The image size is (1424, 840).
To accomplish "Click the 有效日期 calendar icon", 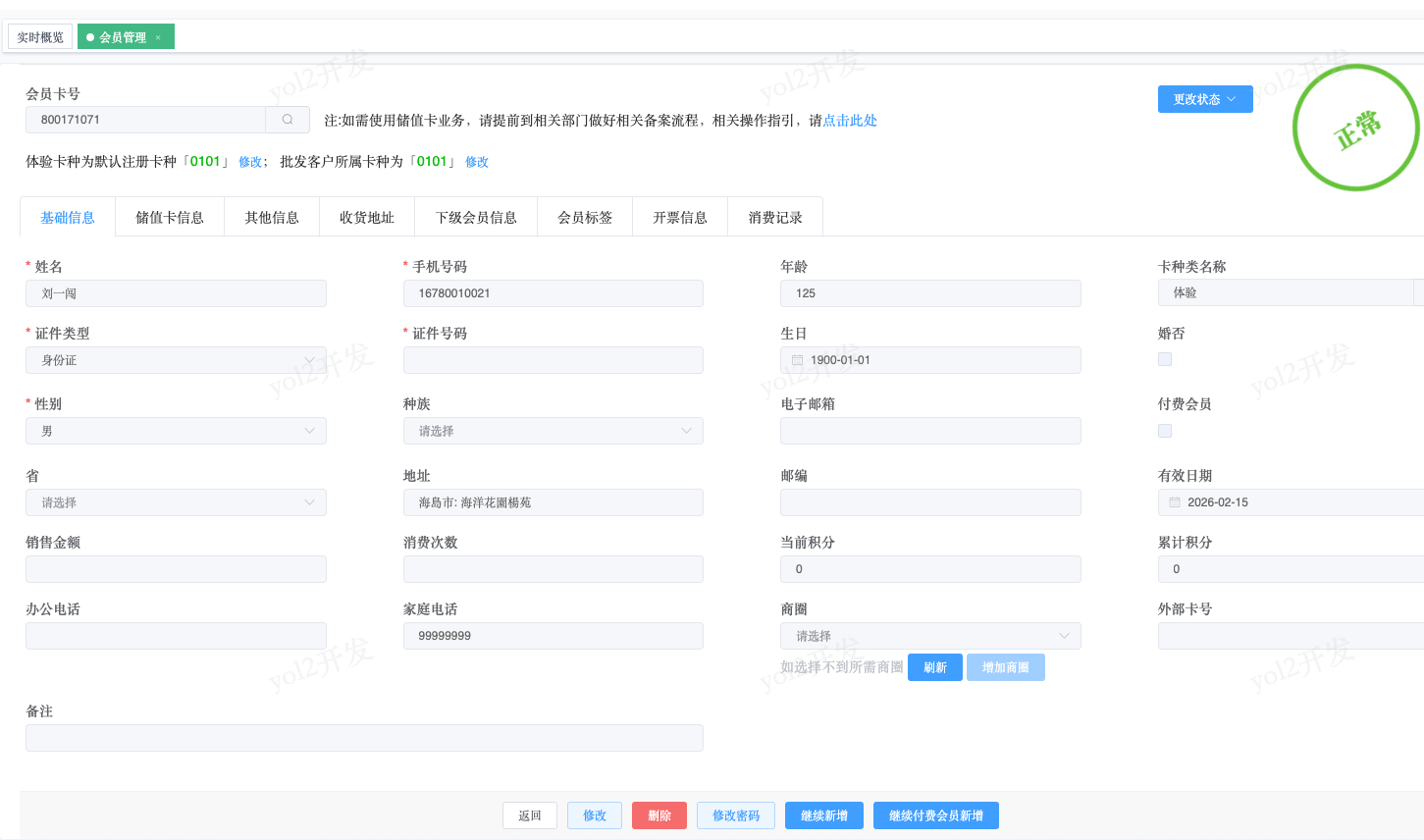I will coord(1175,502).
